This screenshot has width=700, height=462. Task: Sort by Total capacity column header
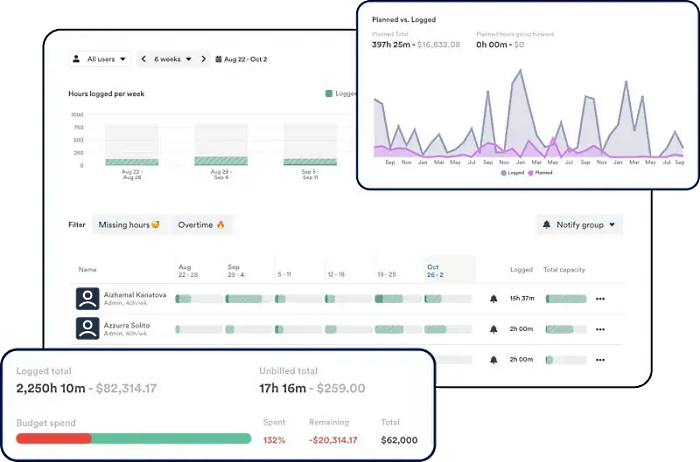pos(564,270)
